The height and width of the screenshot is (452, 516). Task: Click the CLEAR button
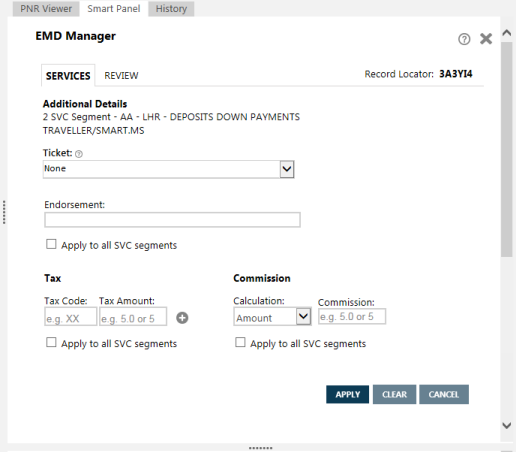pyautogui.click(x=394, y=394)
